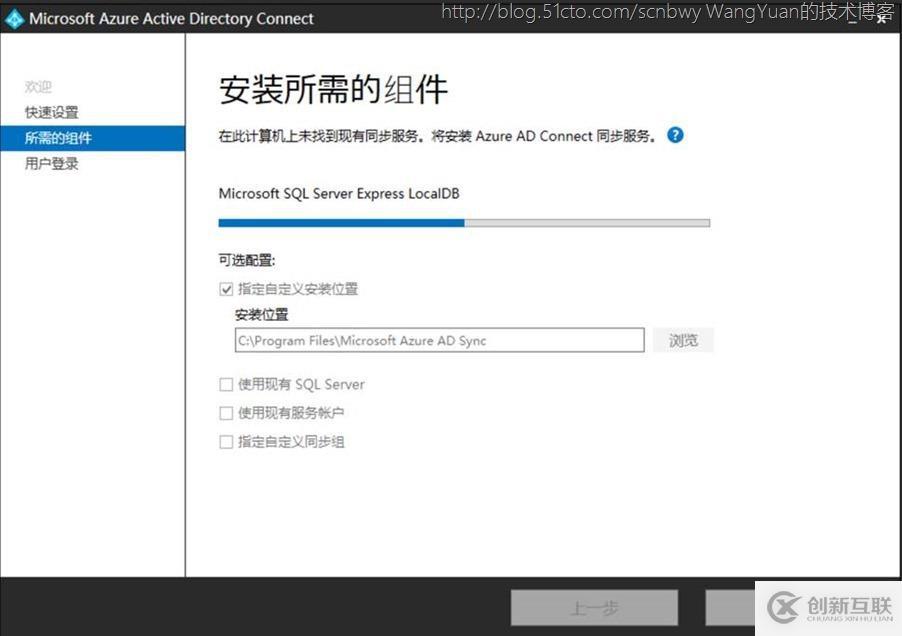Screen dimensions: 902x636
Task: Open the 用户登录 sidebar step
Action: 51,163
